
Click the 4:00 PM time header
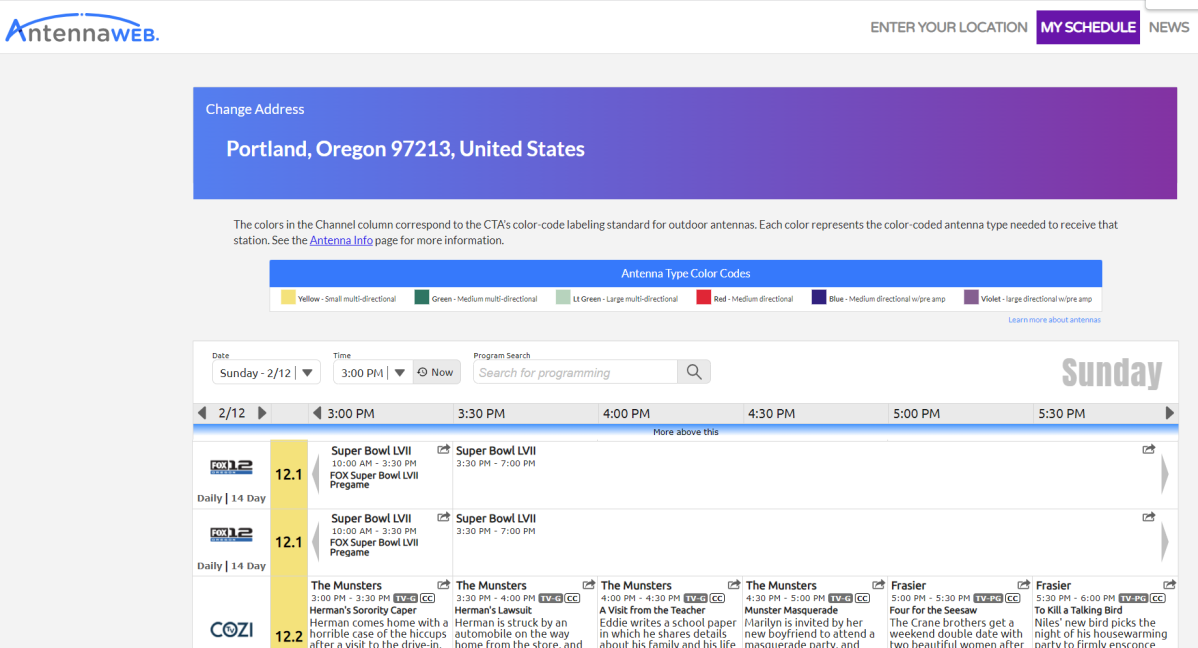point(627,413)
